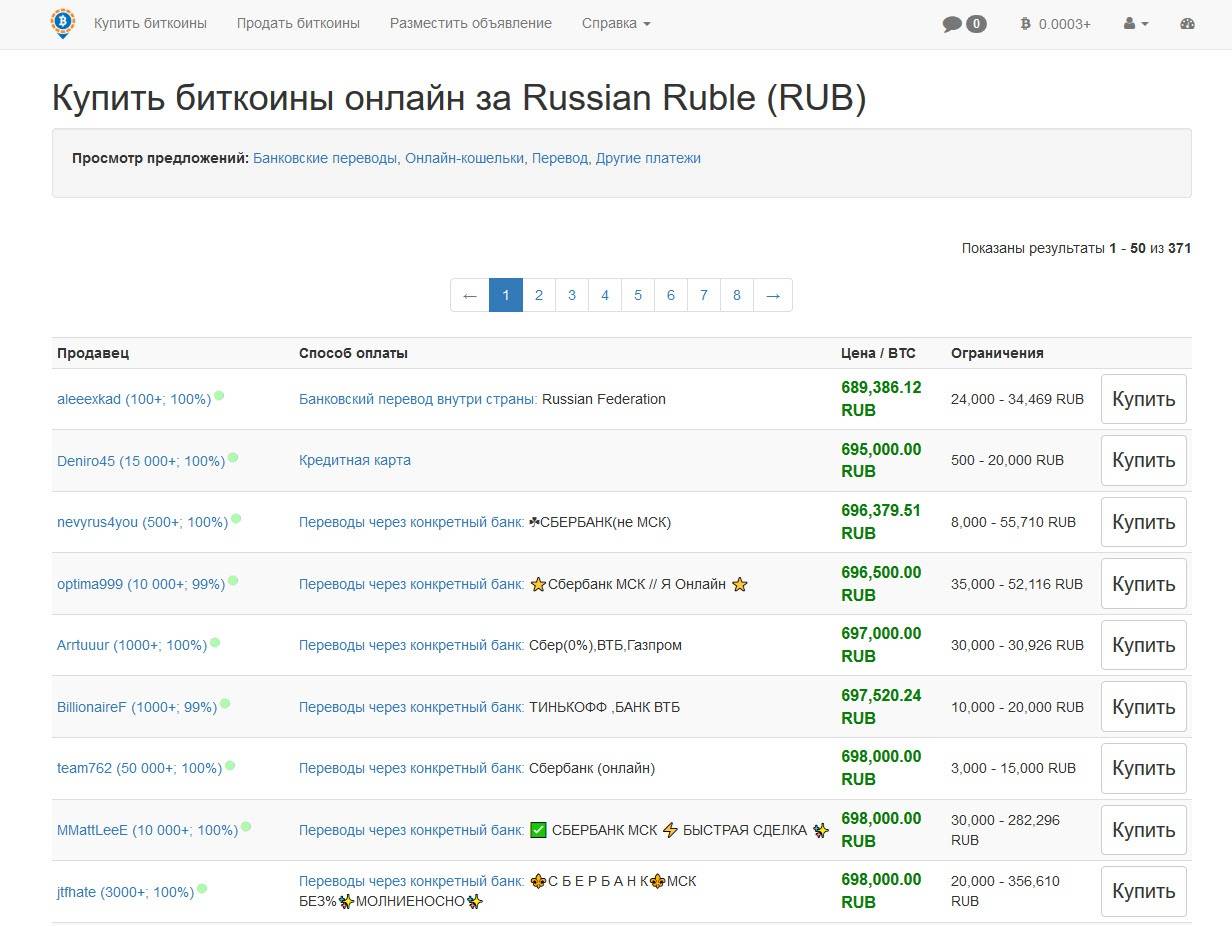Open Купить биткоины in navigation bar
1232x926 pixels.
150,23
